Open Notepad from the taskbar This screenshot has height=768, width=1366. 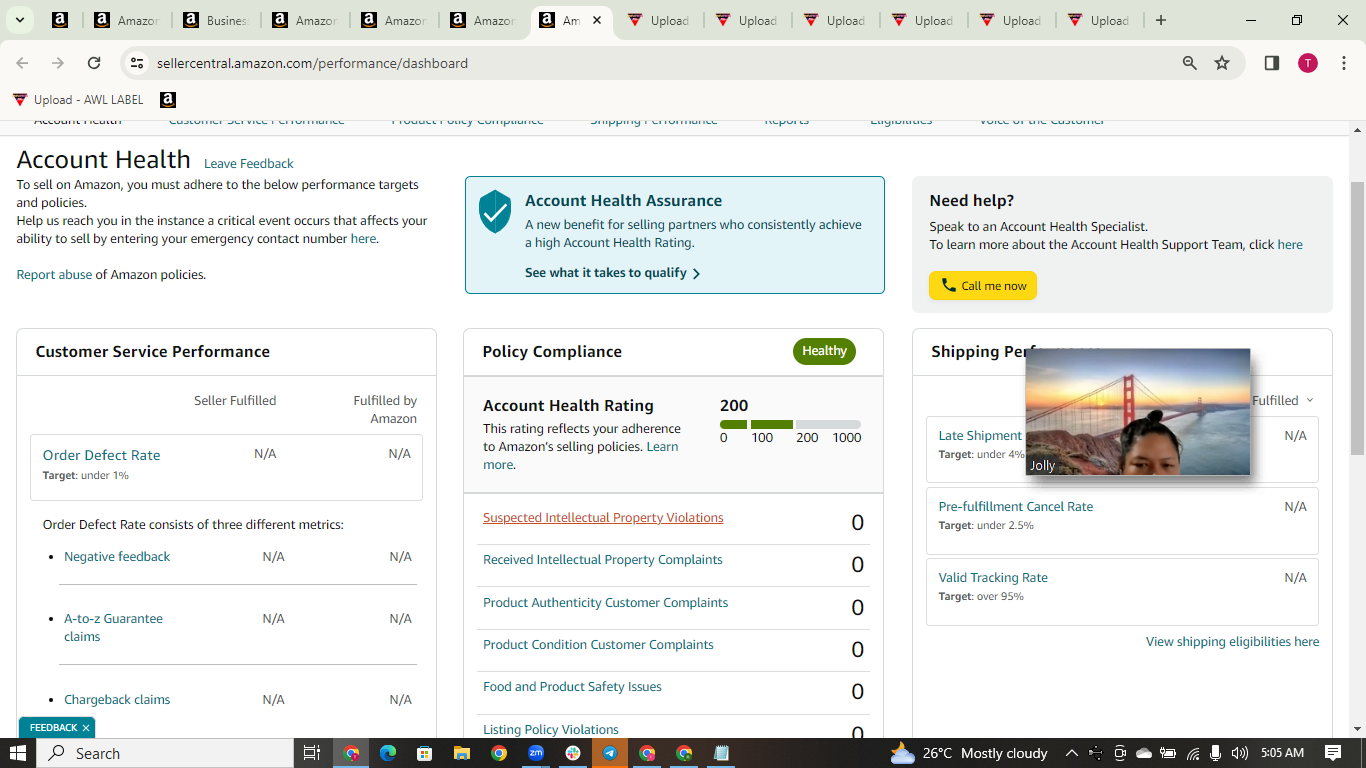pyautogui.click(x=722, y=753)
